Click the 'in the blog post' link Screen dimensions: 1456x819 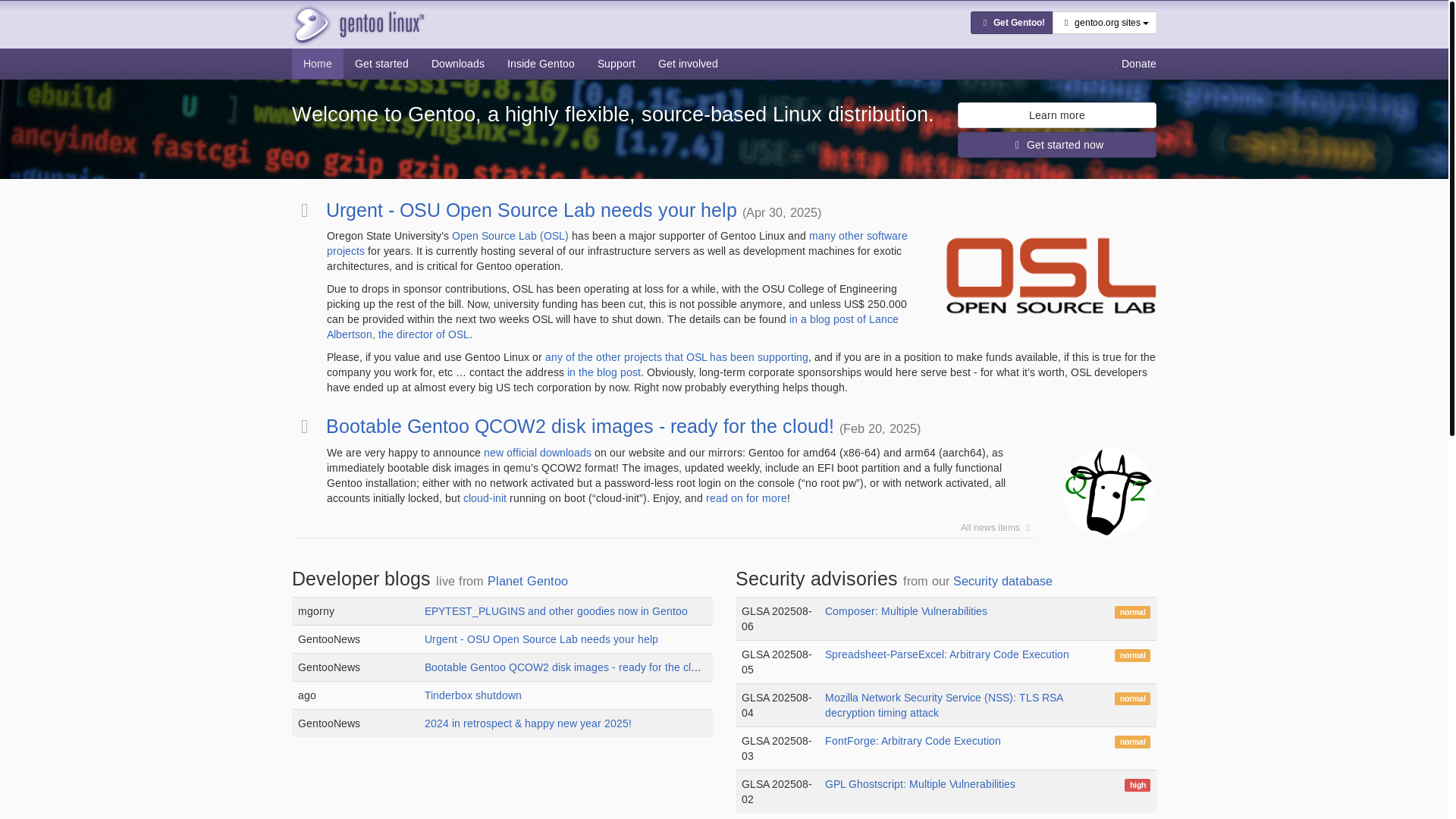tap(604, 372)
